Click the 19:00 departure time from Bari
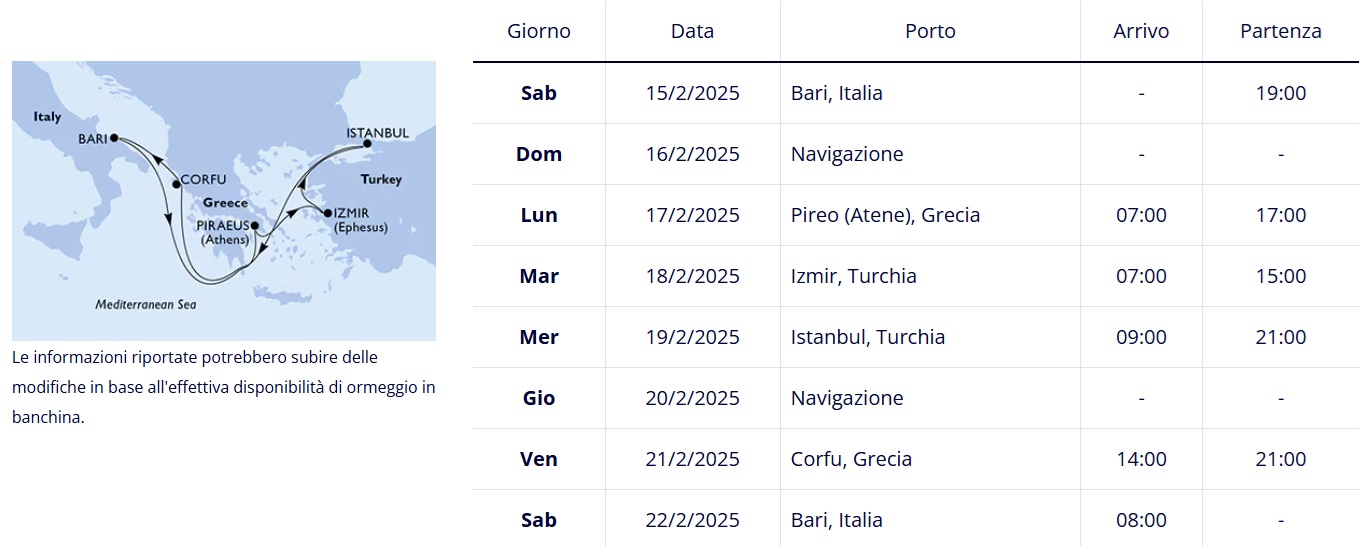This screenshot has width=1360, height=546. (x=1281, y=93)
